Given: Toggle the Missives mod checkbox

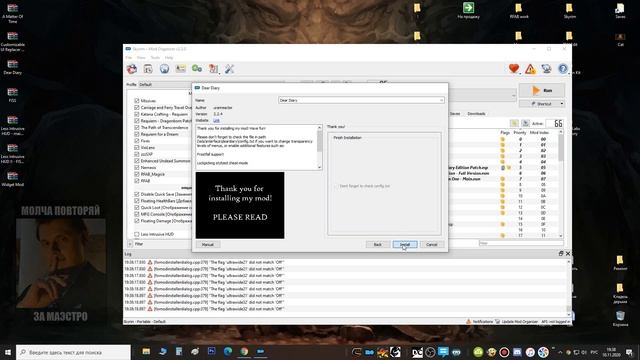Looking at the screenshot, I should [137, 100].
